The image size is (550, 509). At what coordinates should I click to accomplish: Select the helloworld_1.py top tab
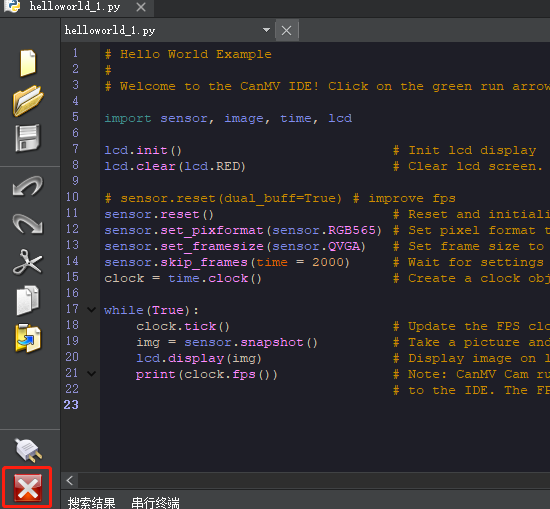coord(75,7)
